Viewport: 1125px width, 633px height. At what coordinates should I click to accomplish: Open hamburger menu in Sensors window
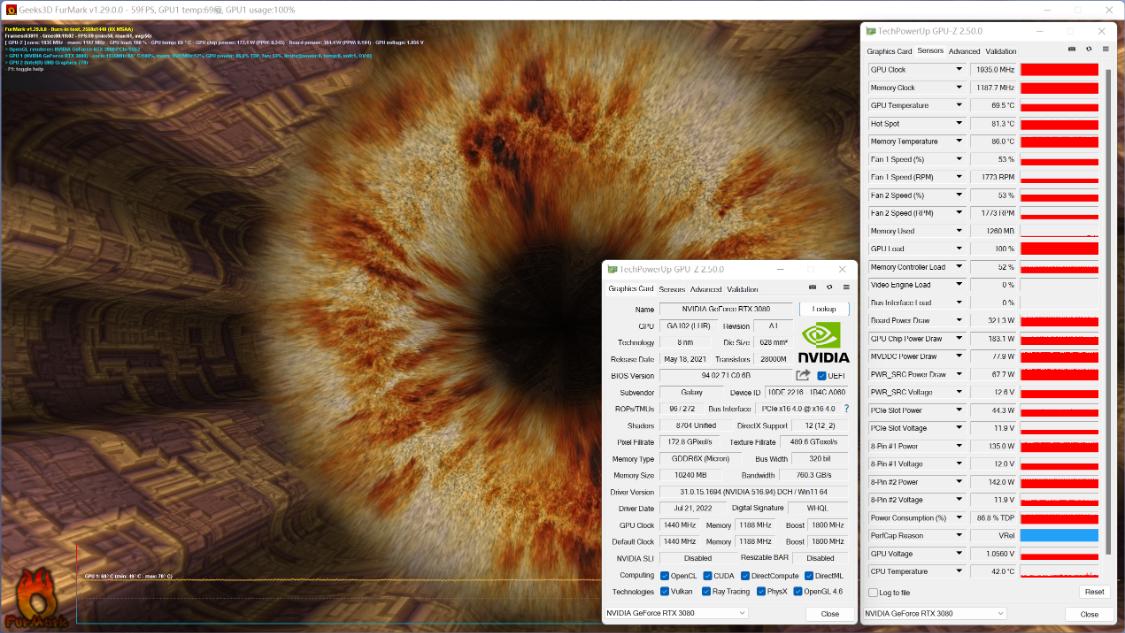(1105, 49)
